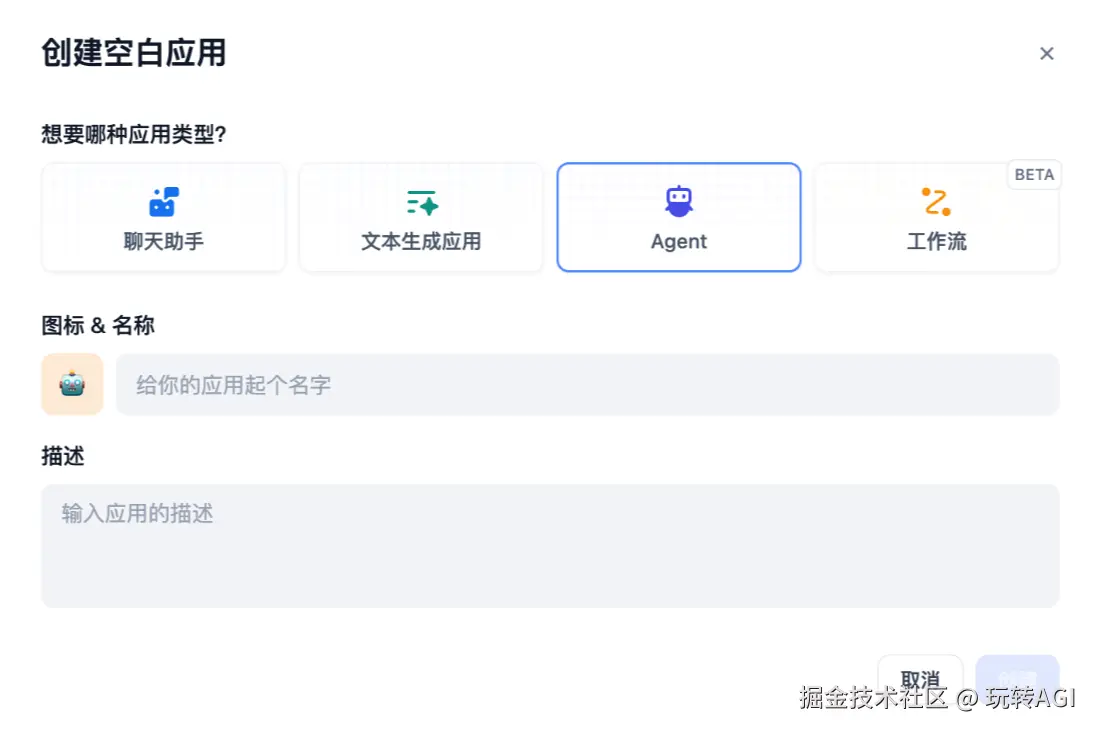Viewport: 1098px width, 733px height.
Task: Close the 创建空白应用 dialog with X
Action: pyautogui.click(x=1046, y=54)
